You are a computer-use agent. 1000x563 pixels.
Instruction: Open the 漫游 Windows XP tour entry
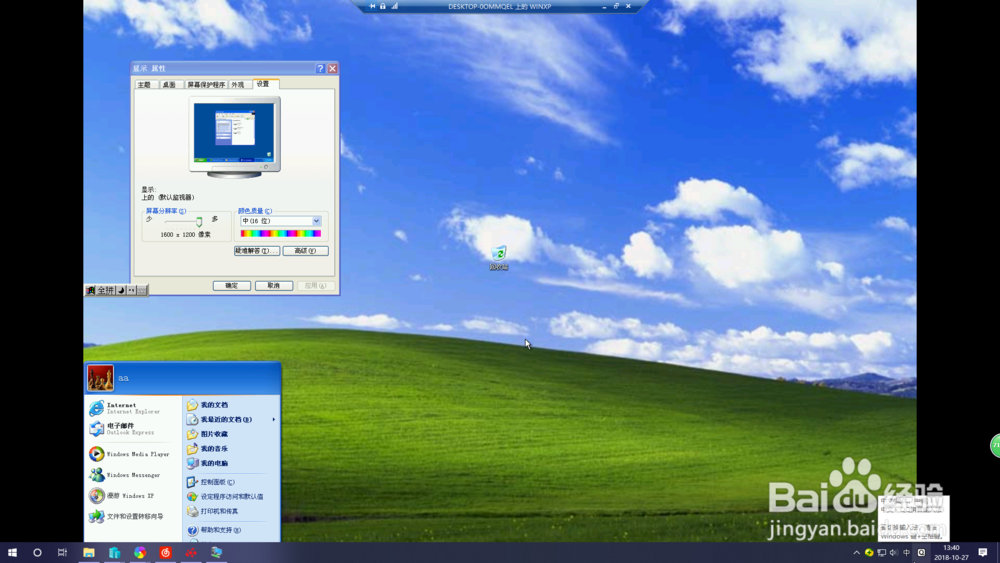pos(121,495)
